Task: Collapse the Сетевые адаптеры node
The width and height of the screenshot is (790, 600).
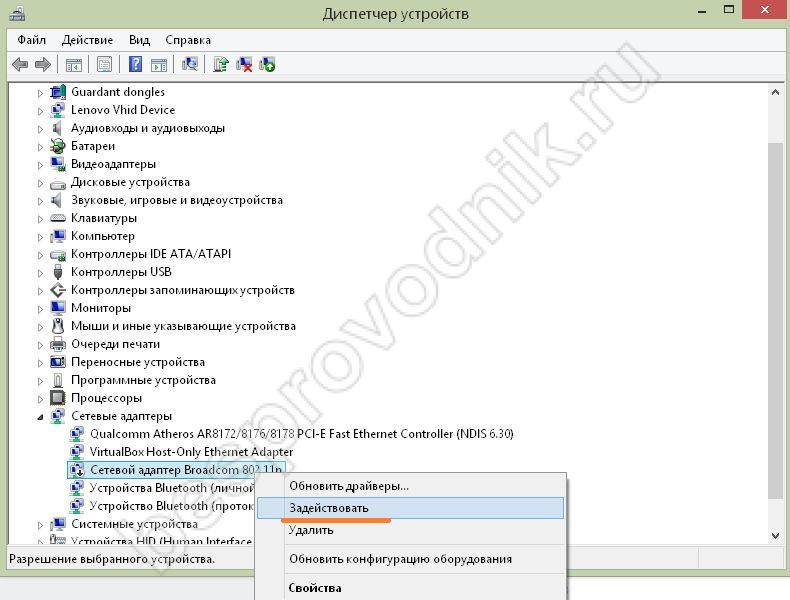Action: 40,417
